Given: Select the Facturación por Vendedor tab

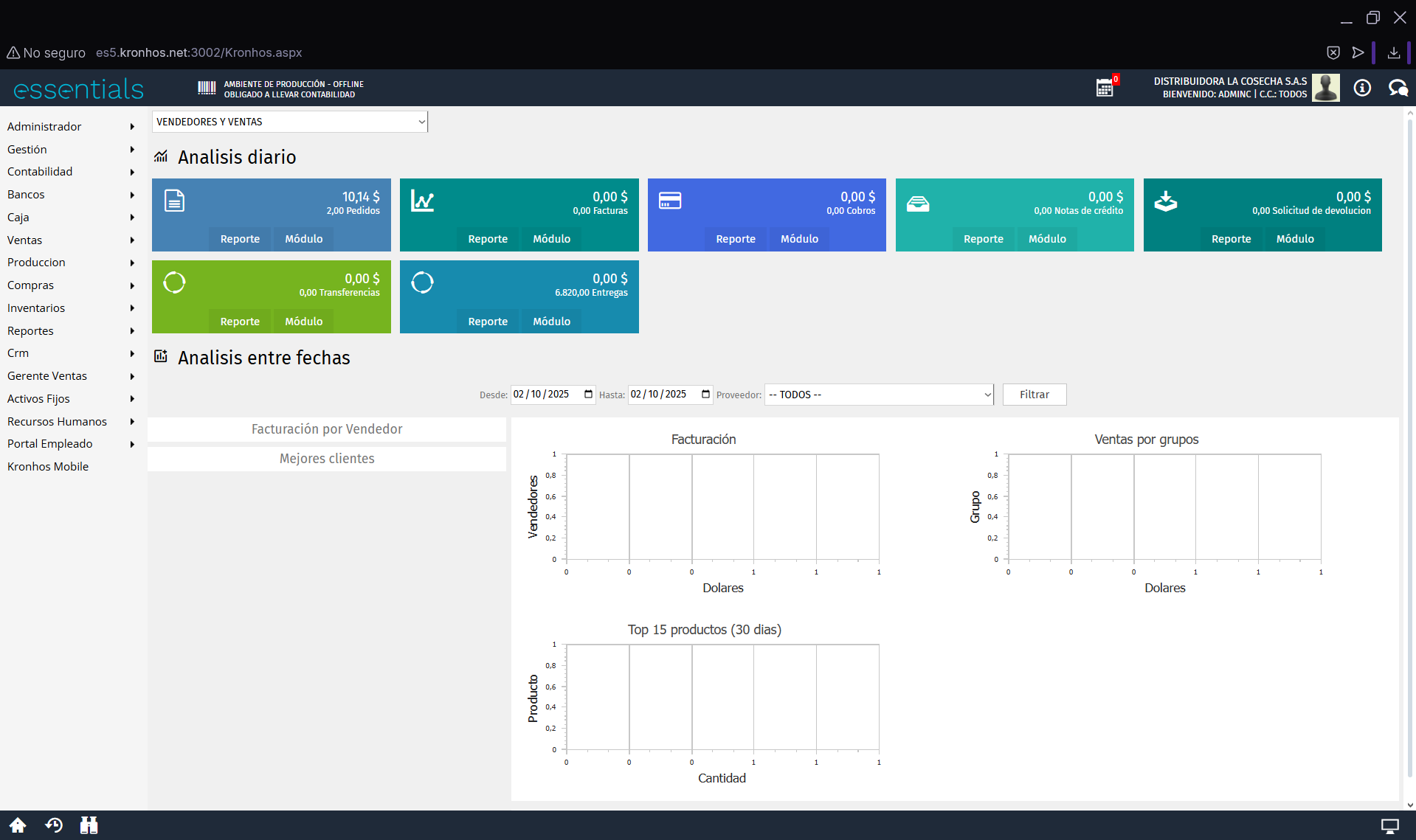Looking at the screenshot, I should [x=327, y=429].
